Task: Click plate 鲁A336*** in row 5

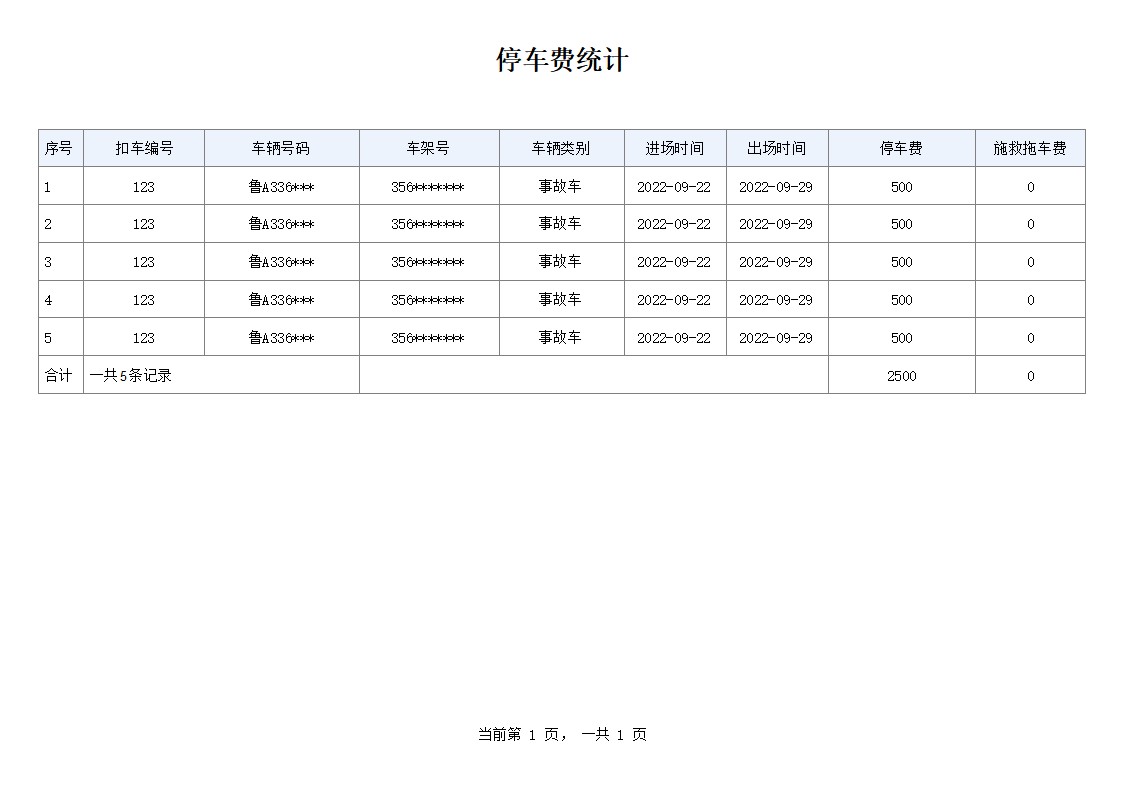Action: click(281, 339)
